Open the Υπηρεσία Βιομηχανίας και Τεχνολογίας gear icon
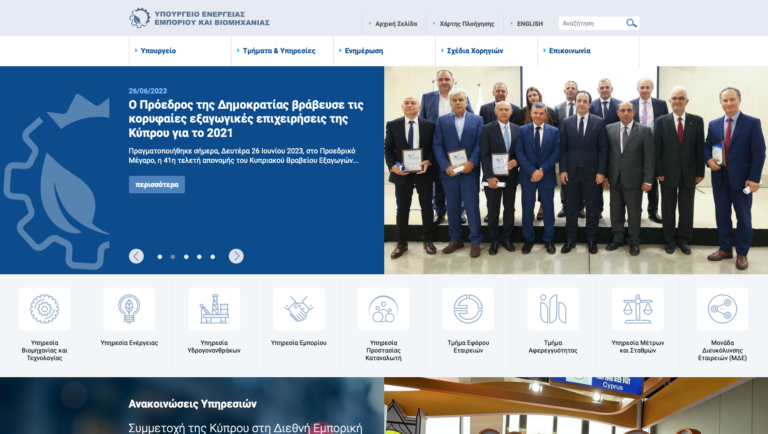 44,309
